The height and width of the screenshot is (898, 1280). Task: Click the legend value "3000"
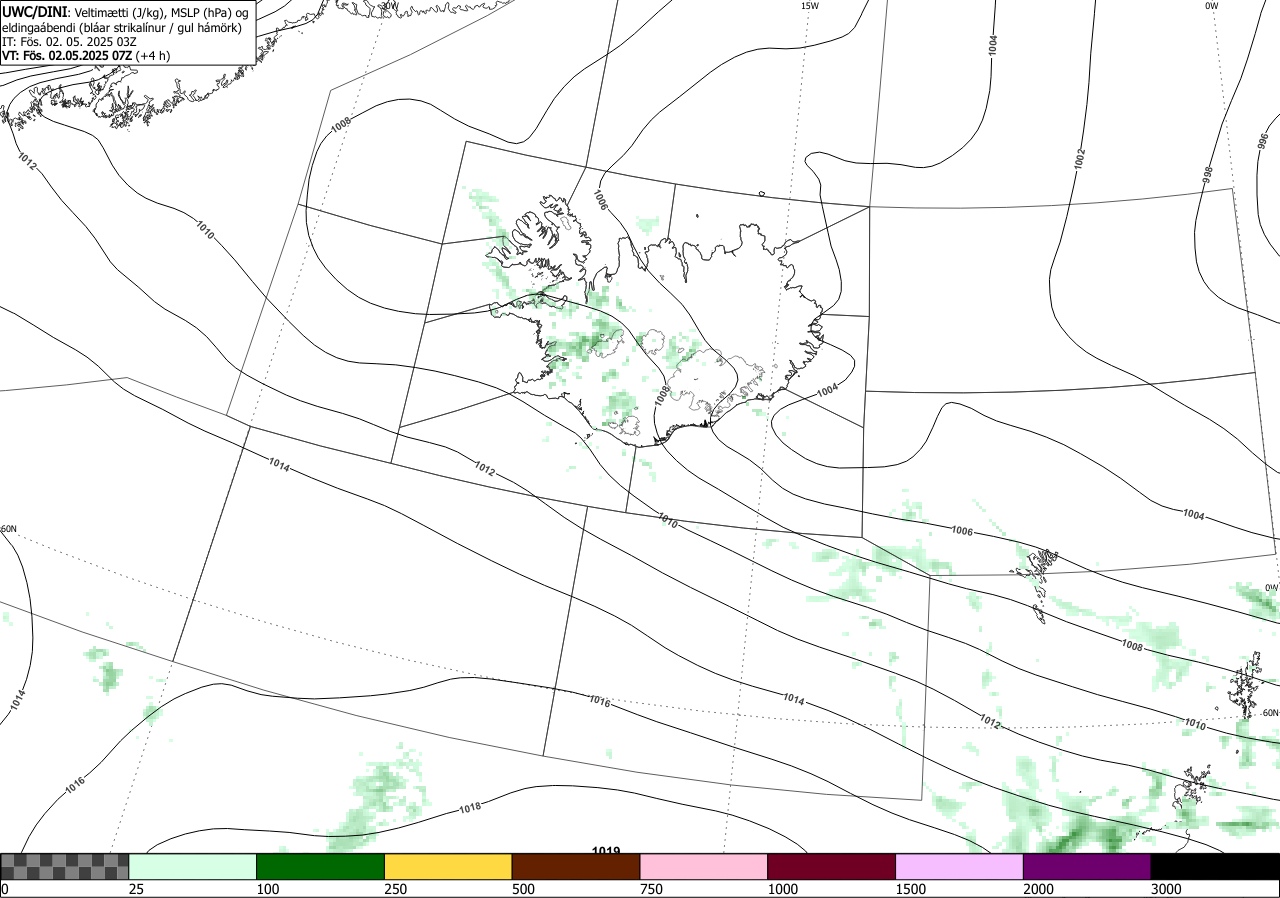point(1166,889)
